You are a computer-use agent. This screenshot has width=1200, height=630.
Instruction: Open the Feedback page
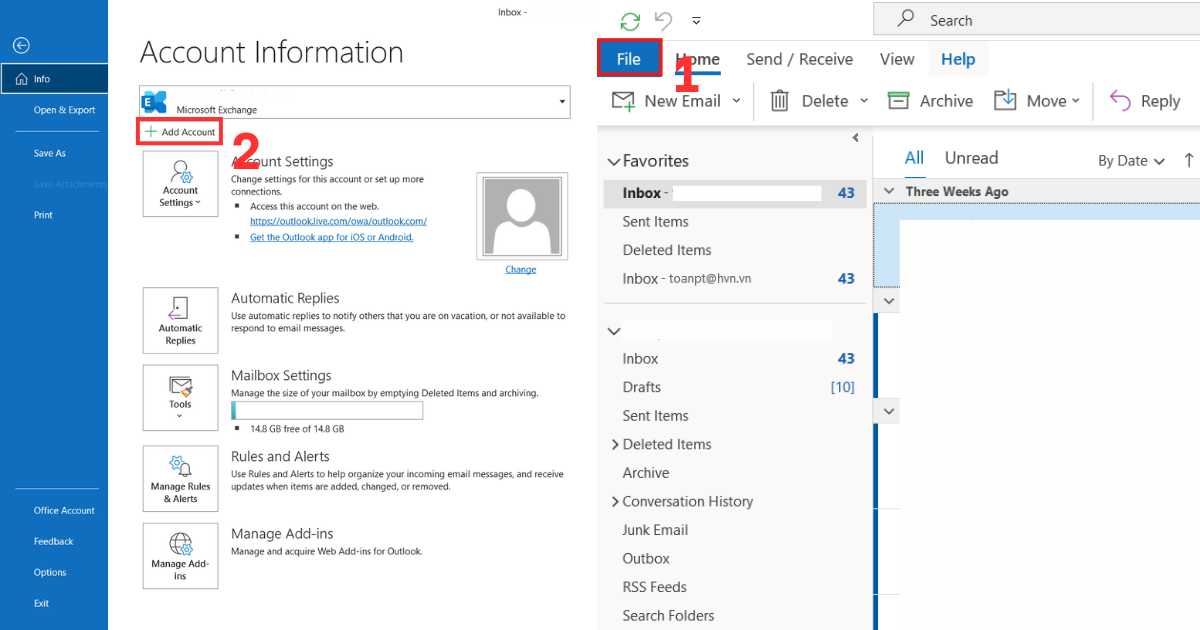[53, 541]
